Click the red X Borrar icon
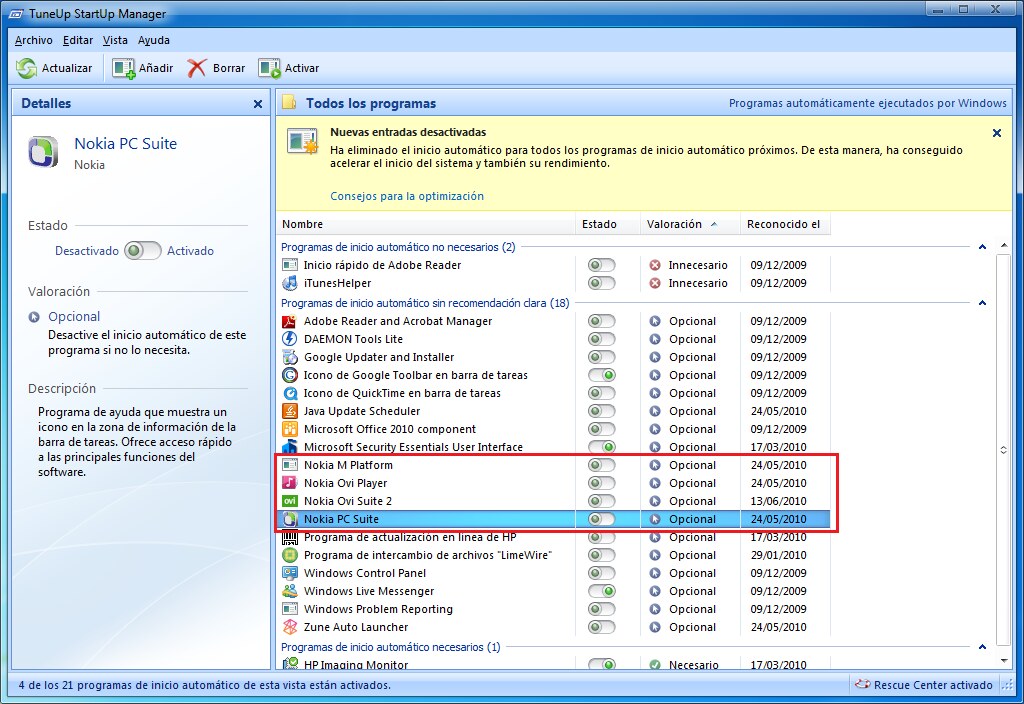This screenshot has width=1024, height=704. (x=197, y=68)
